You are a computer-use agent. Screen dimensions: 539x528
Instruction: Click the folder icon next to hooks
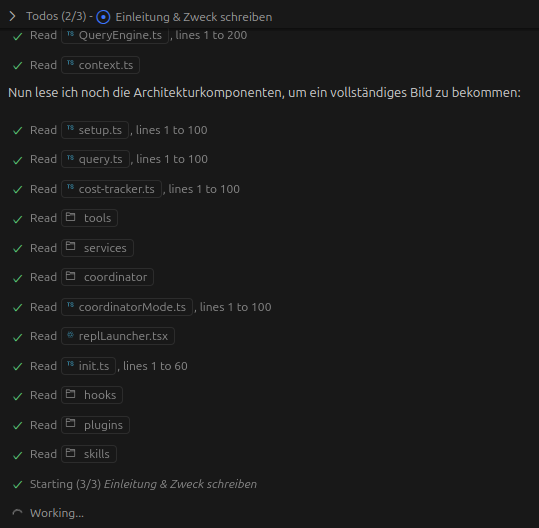click(70, 393)
